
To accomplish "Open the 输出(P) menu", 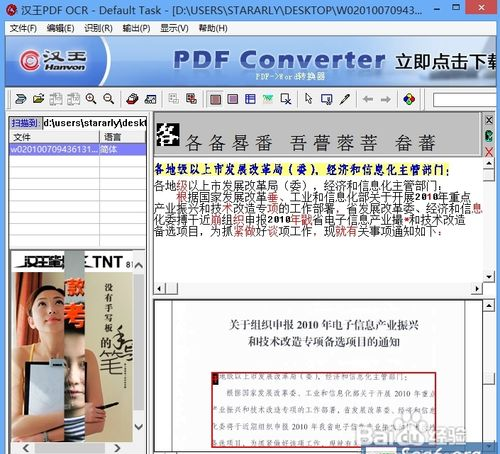I will (x=136, y=28).
